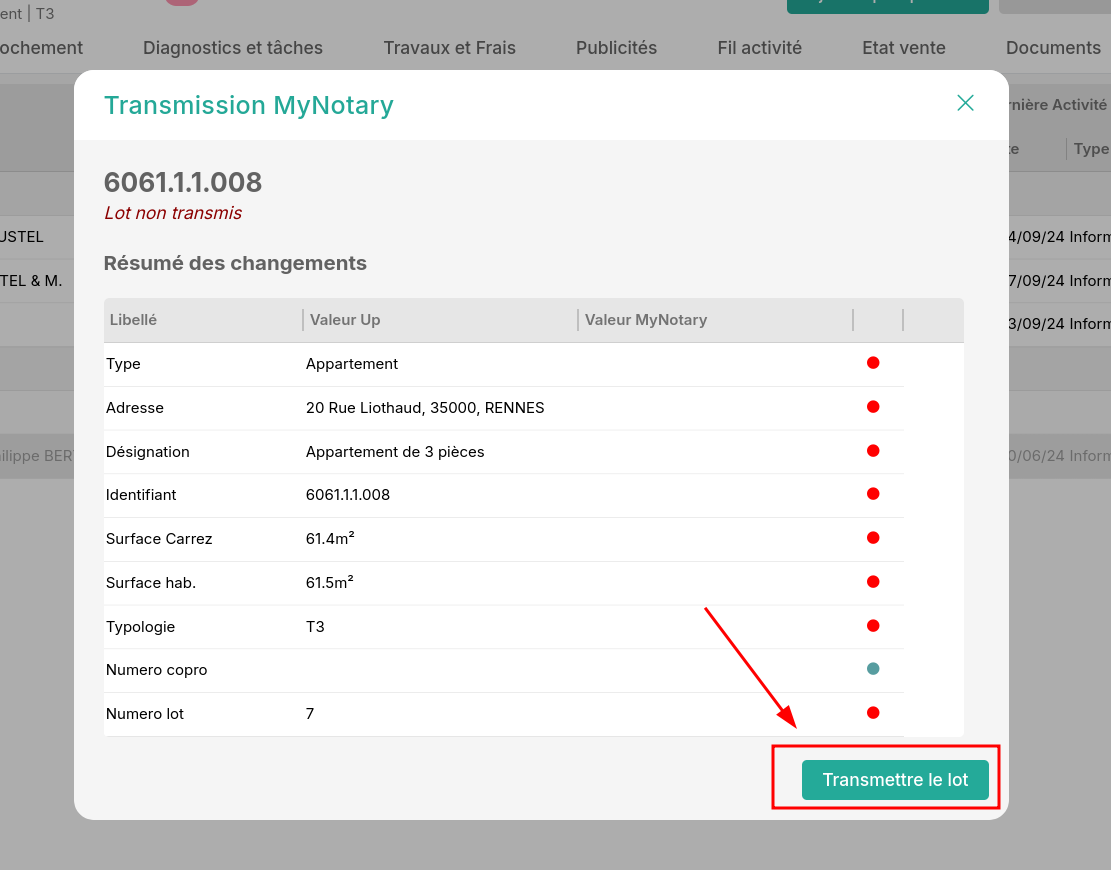Switch to the Travaux et Frais tab

click(449, 47)
